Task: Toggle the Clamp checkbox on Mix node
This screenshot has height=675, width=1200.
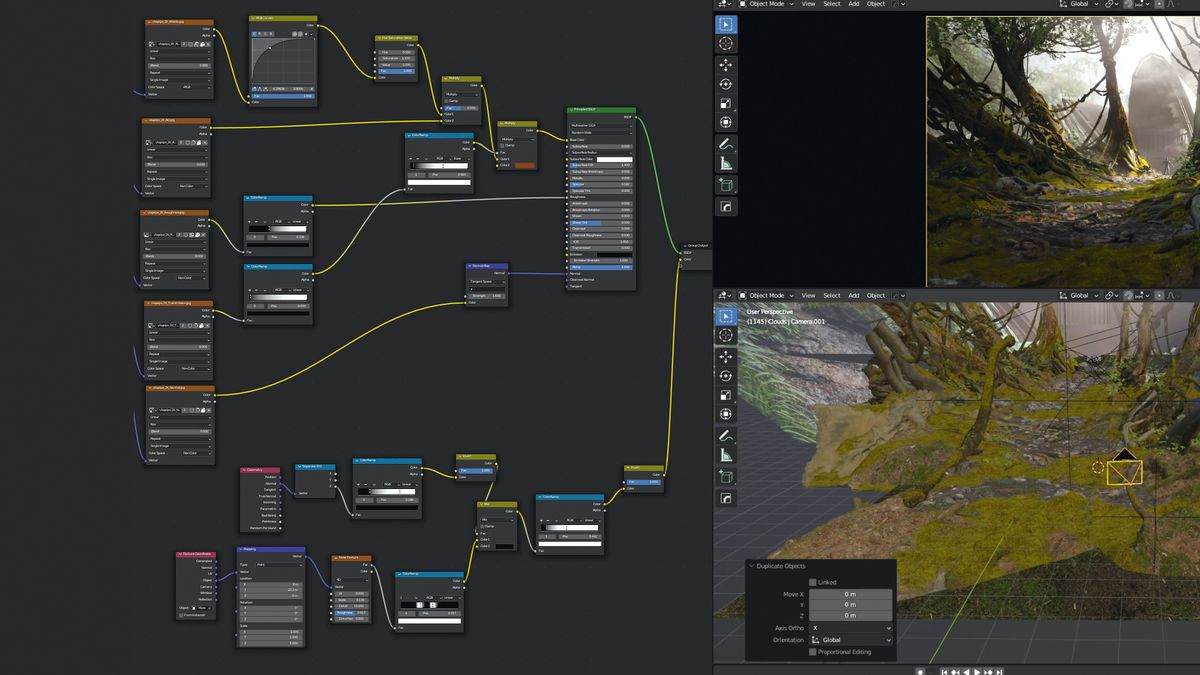Action: point(484,526)
